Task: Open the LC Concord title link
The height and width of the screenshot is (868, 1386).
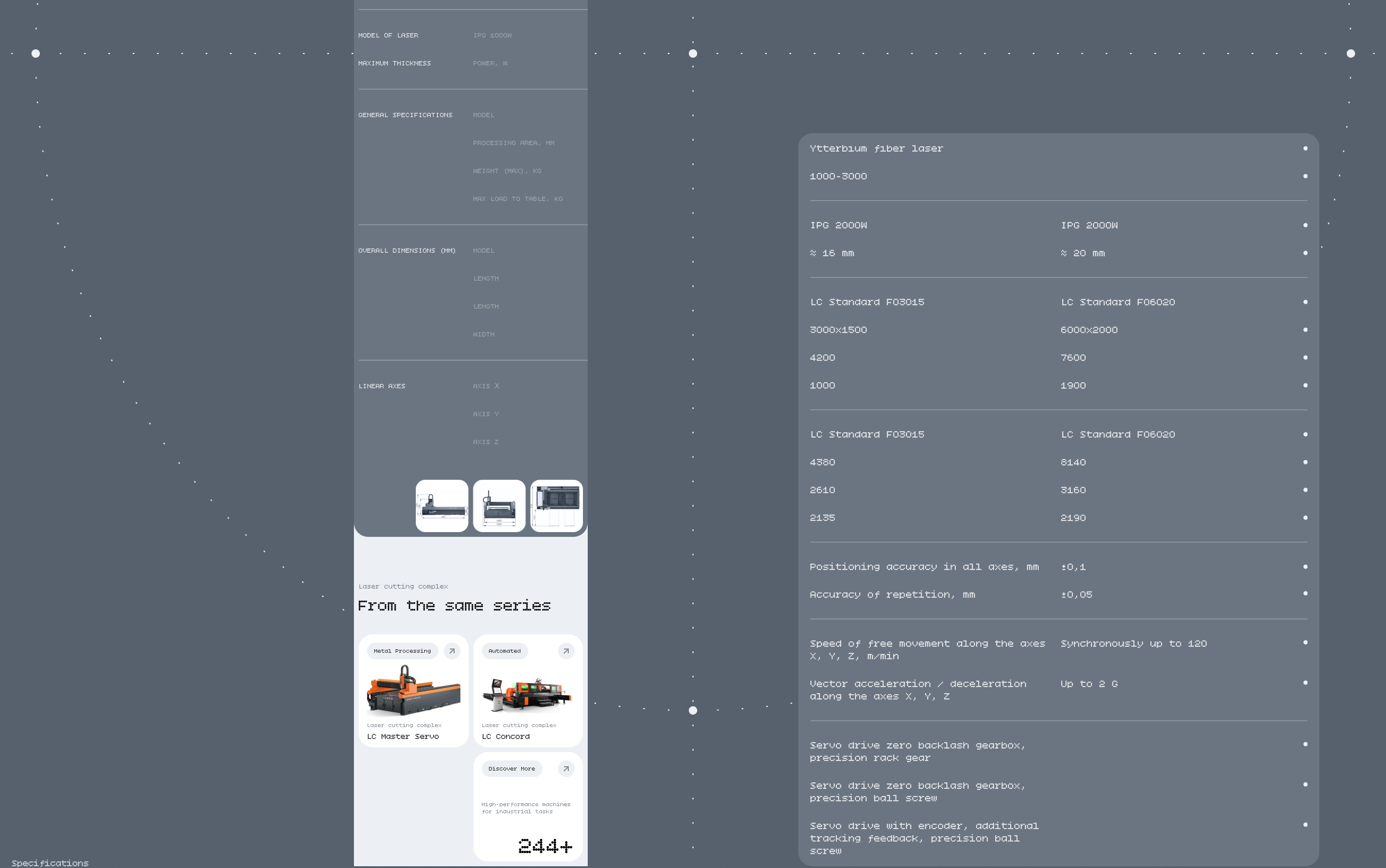Action: tap(506, 737)
